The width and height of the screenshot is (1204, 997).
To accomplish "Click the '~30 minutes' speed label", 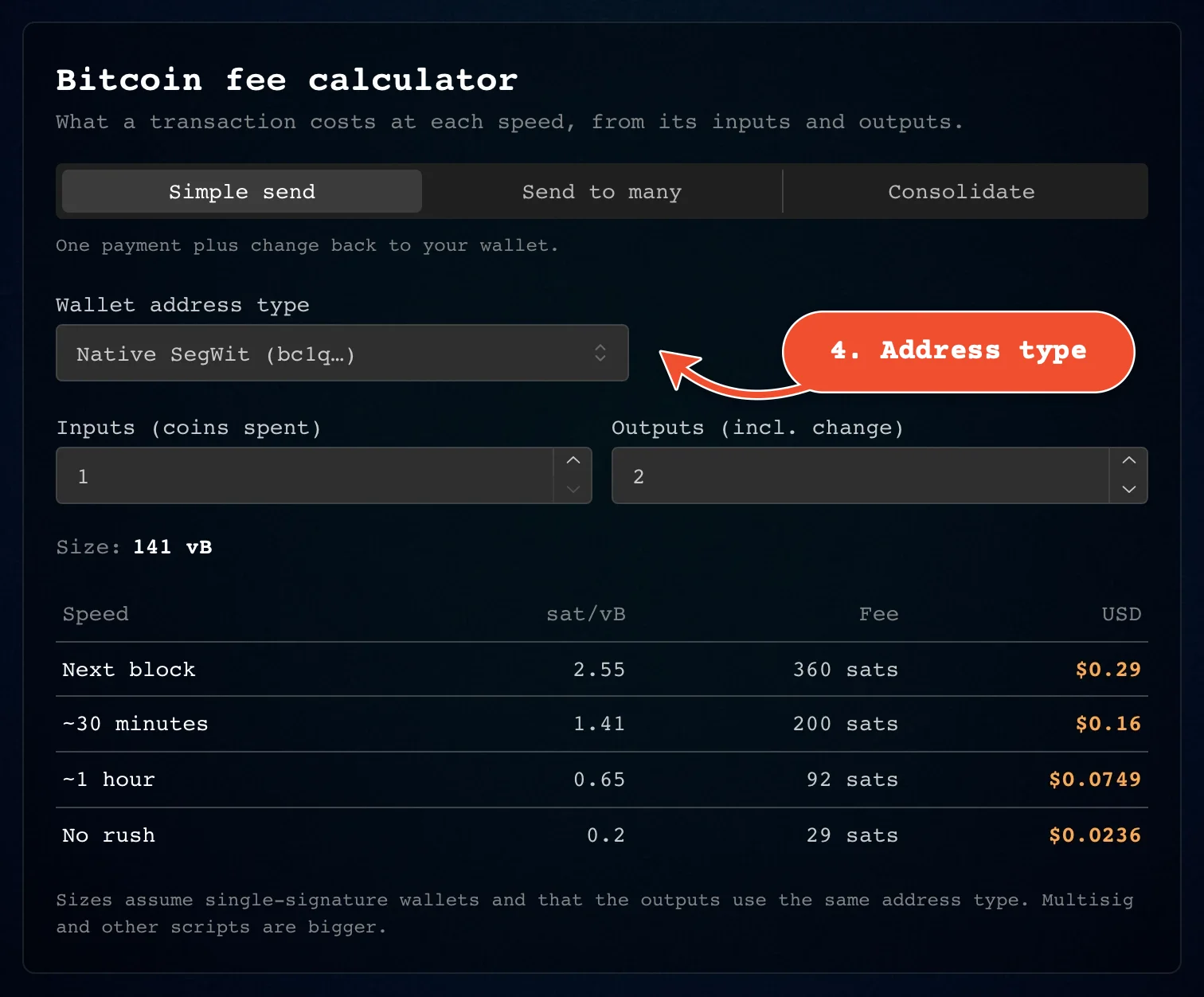I will [x=135, y=724].
